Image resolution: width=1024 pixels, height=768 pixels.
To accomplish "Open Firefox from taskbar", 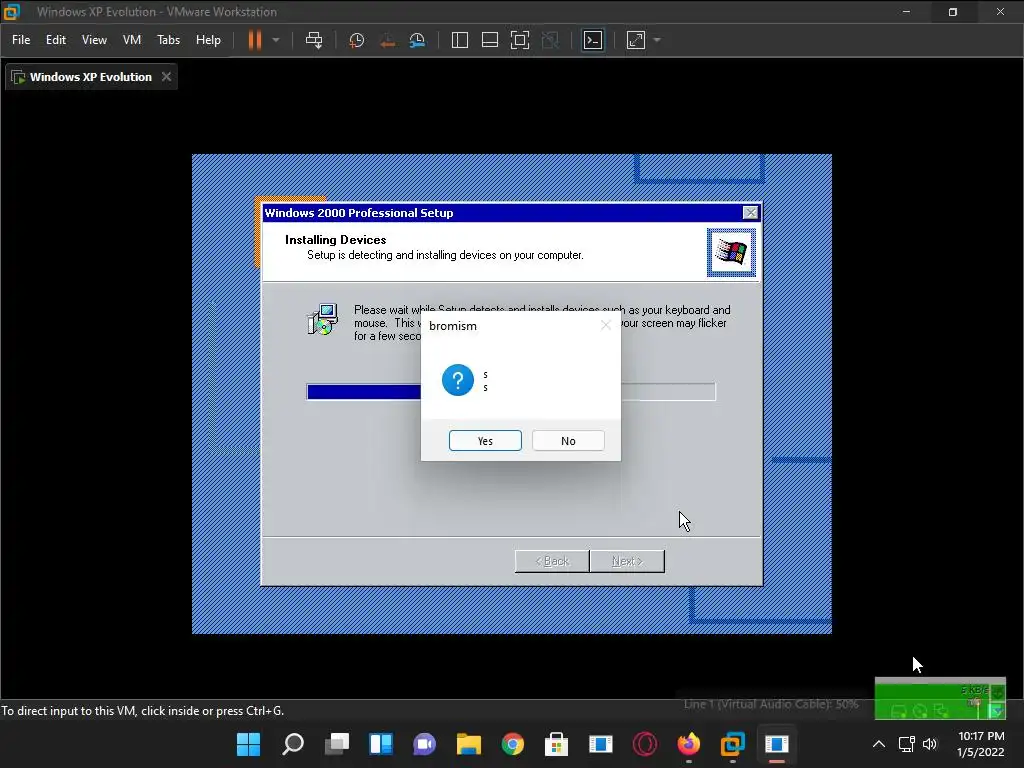I will coord(688,744).
